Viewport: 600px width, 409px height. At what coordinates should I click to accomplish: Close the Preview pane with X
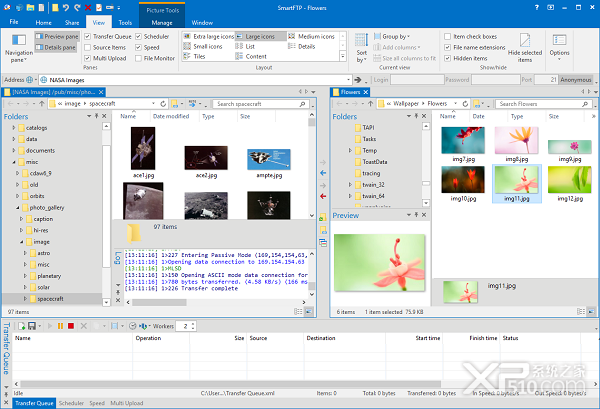[424, 215]
